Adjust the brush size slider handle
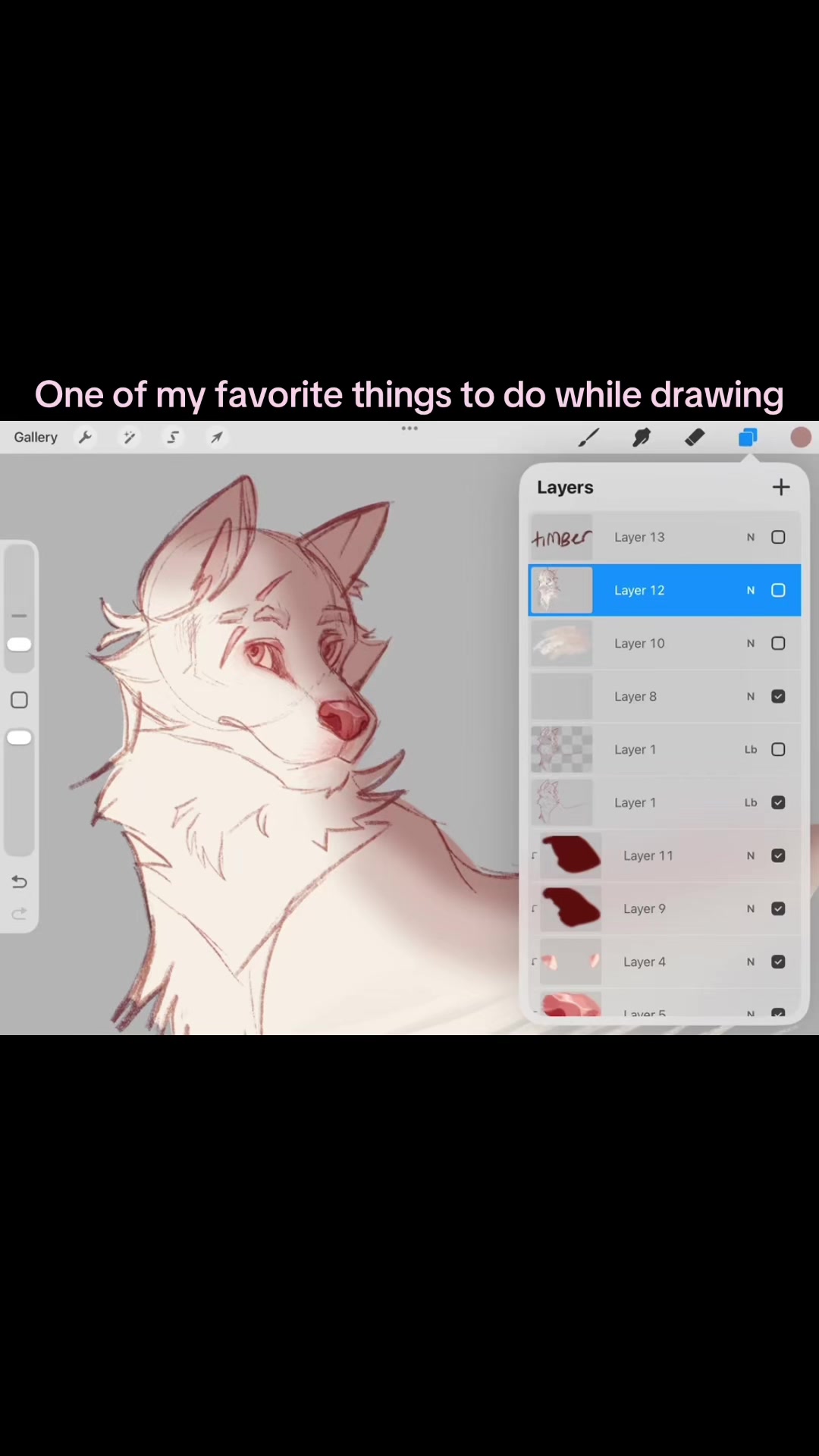 (x=20, y=645)
